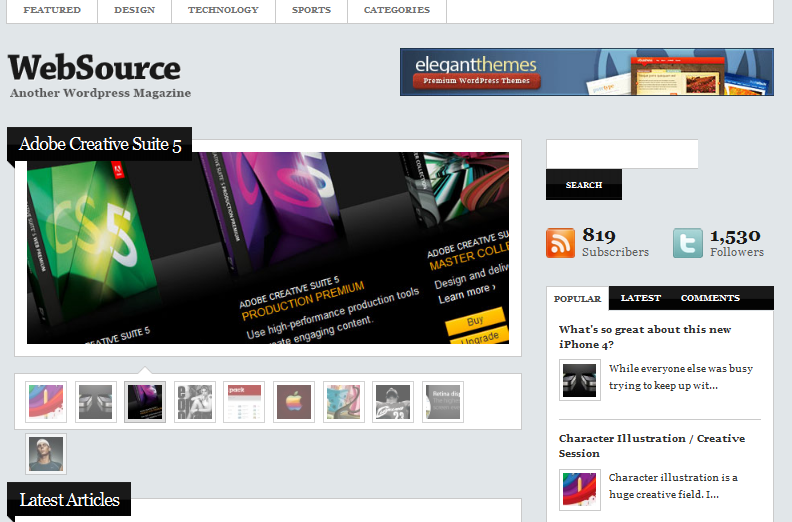Screen dimensions: 792x522
Task: Click 'While everyone else was busy' excerpt
Action: 681,377
